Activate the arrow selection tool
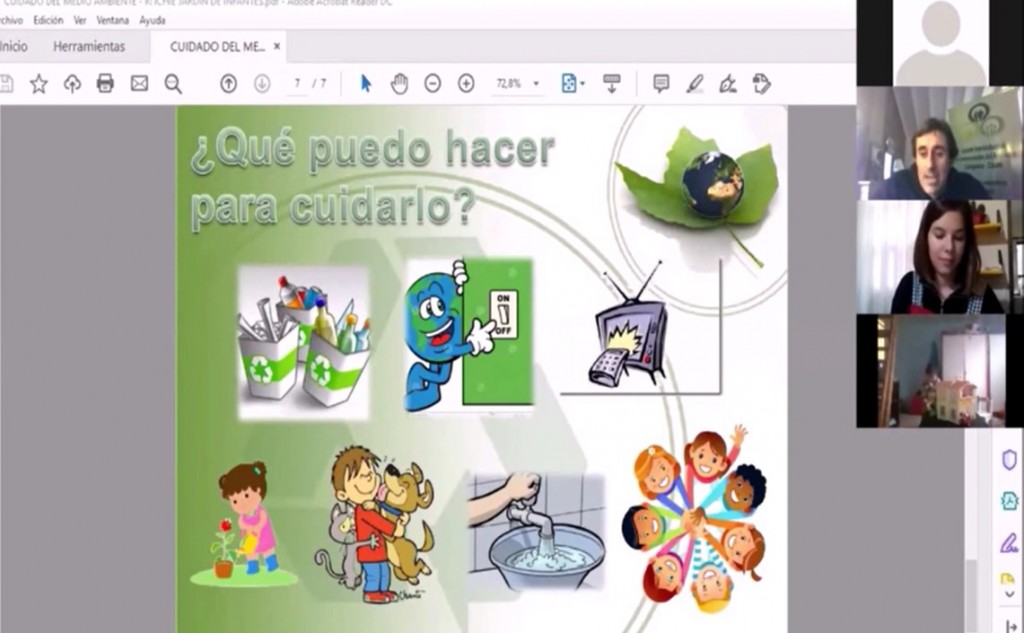 pos(366,84)
